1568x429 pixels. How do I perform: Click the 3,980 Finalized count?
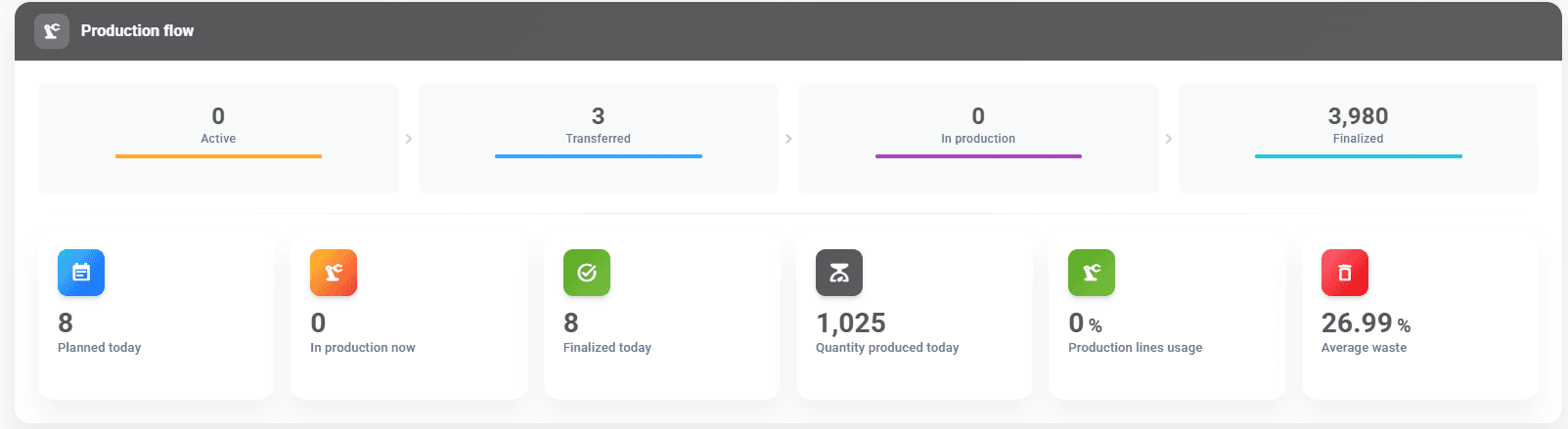(1359, 116)
